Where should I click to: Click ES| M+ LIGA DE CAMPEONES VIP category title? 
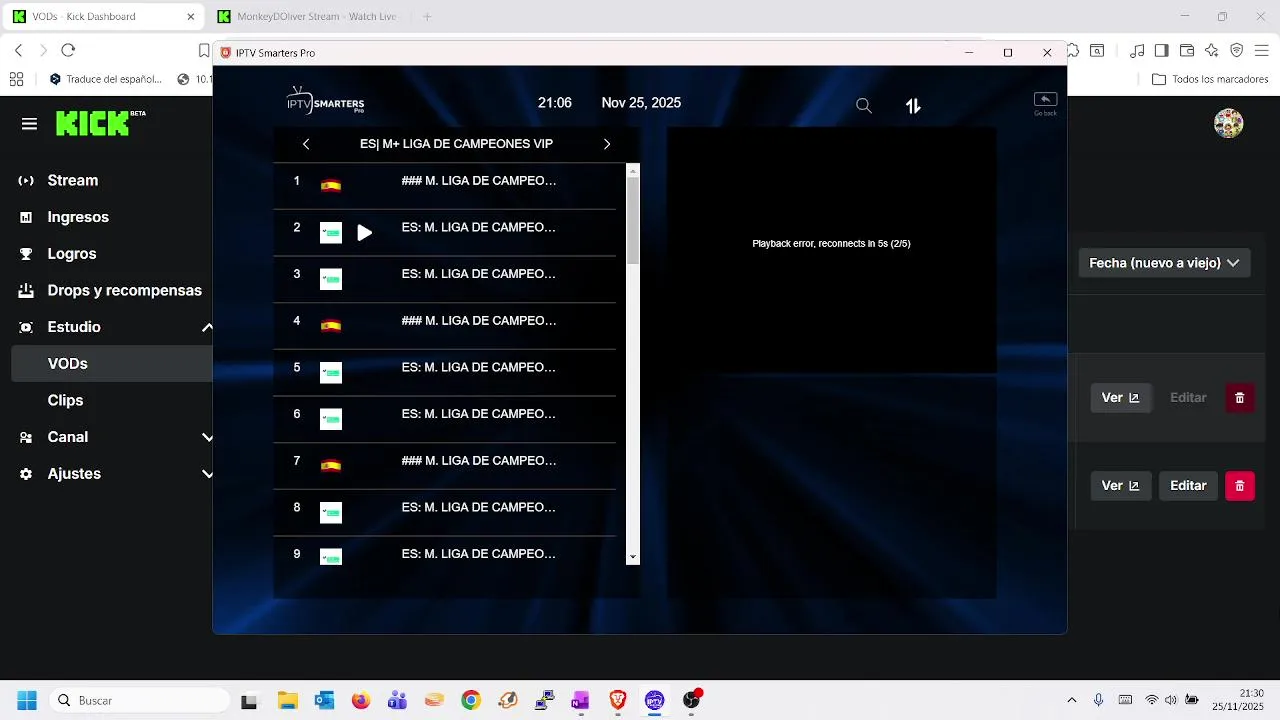(456, 144)
